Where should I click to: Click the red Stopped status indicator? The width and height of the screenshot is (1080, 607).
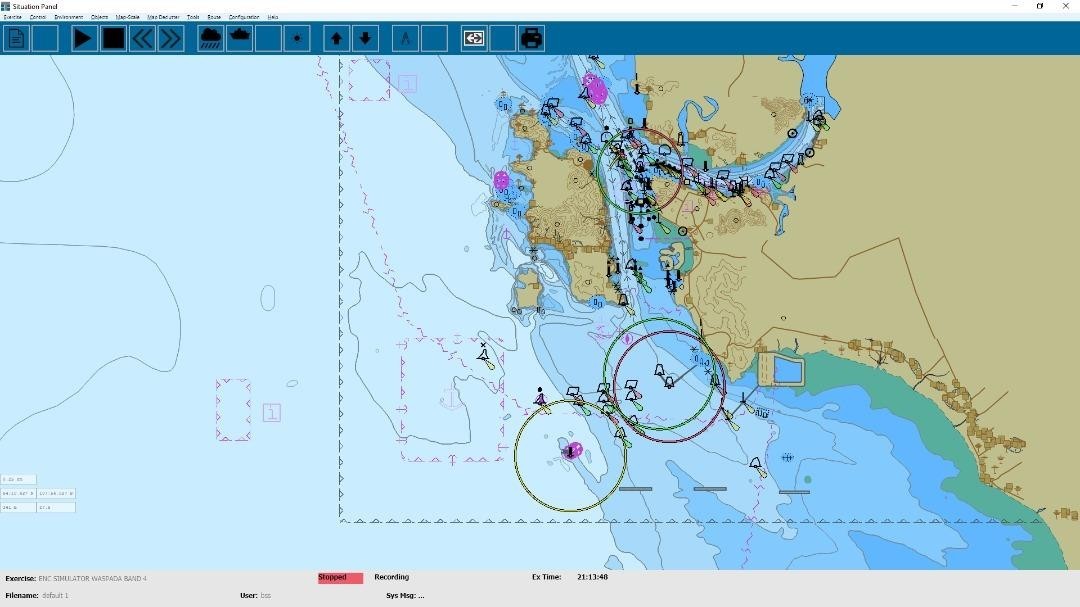(x=340, y=578)
